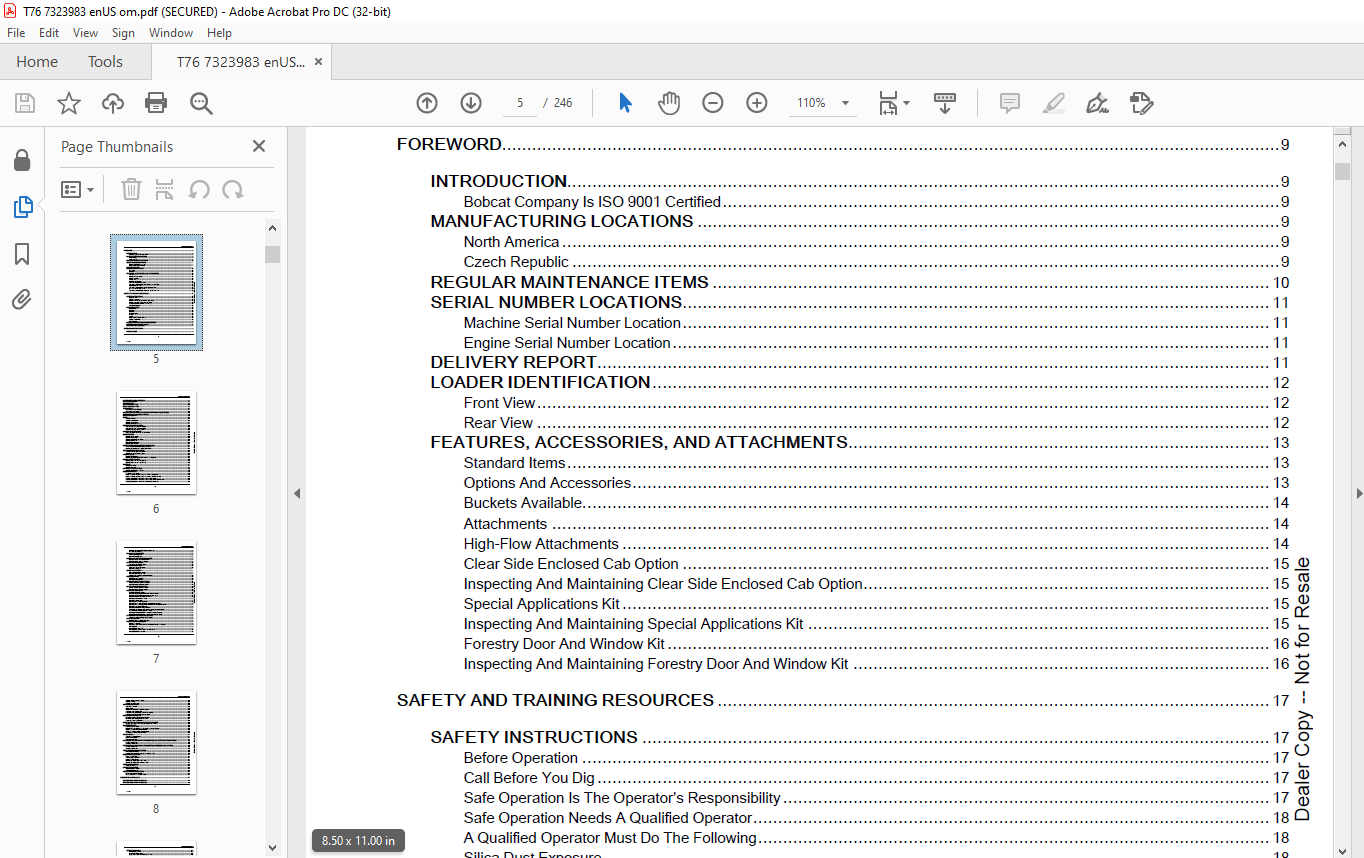Activate the Selection arrow tool
This screenshot has width=1364, height=858.
click(x=625, y=103)
